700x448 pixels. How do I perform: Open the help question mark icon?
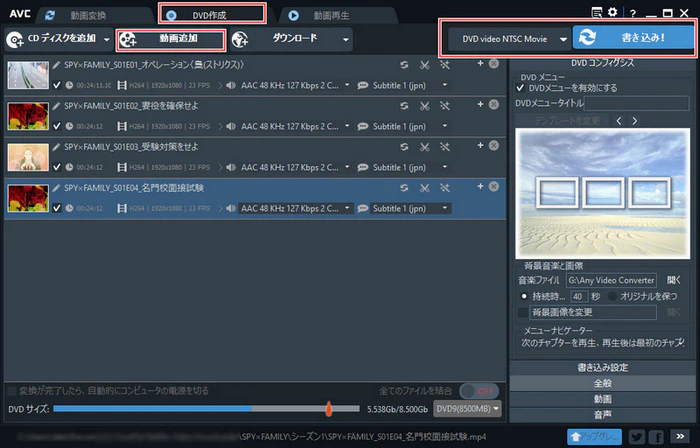click(x=633, y=14)
